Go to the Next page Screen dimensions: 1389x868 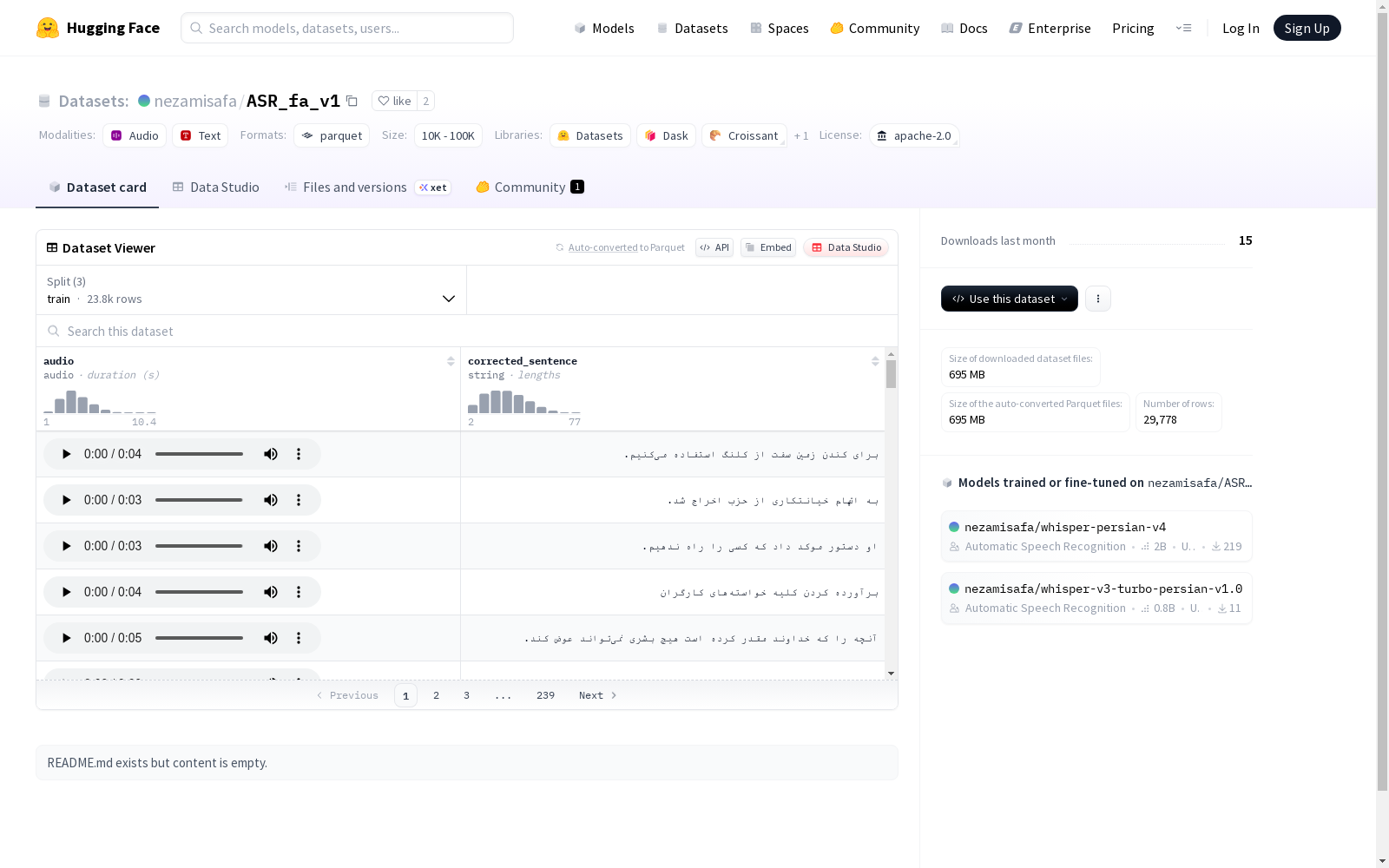pos(598,695)
